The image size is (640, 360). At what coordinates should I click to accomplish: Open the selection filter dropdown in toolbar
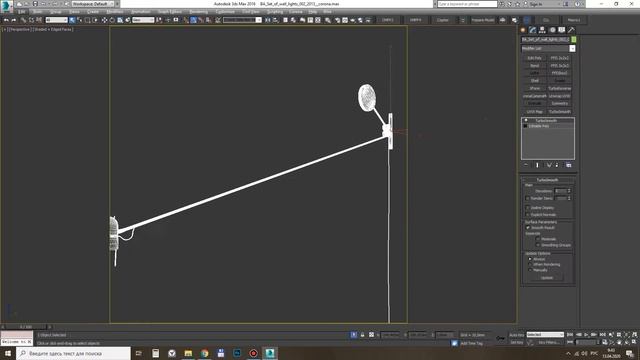[56, 20]
